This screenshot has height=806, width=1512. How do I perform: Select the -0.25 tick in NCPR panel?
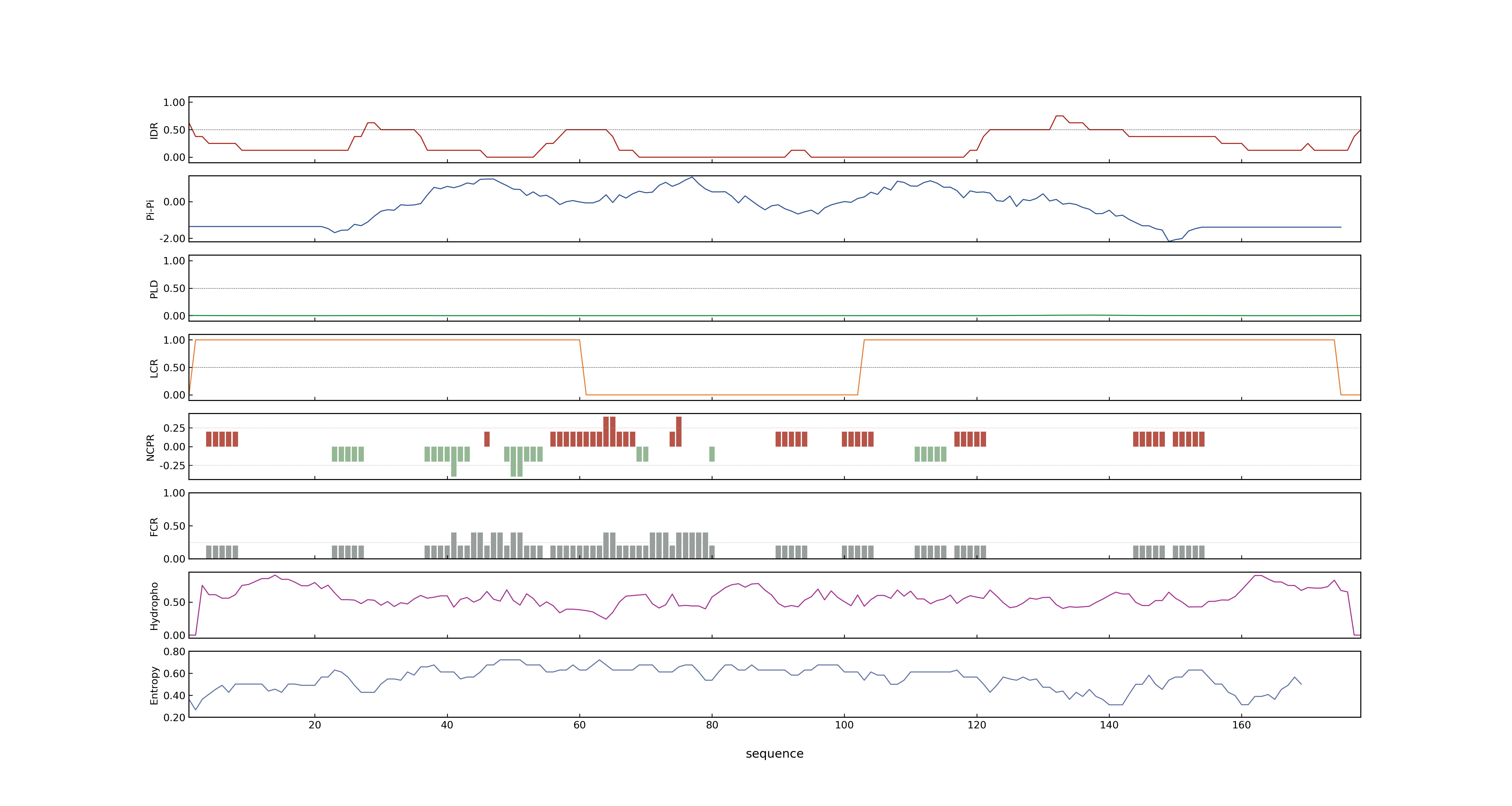click(172, 466)
